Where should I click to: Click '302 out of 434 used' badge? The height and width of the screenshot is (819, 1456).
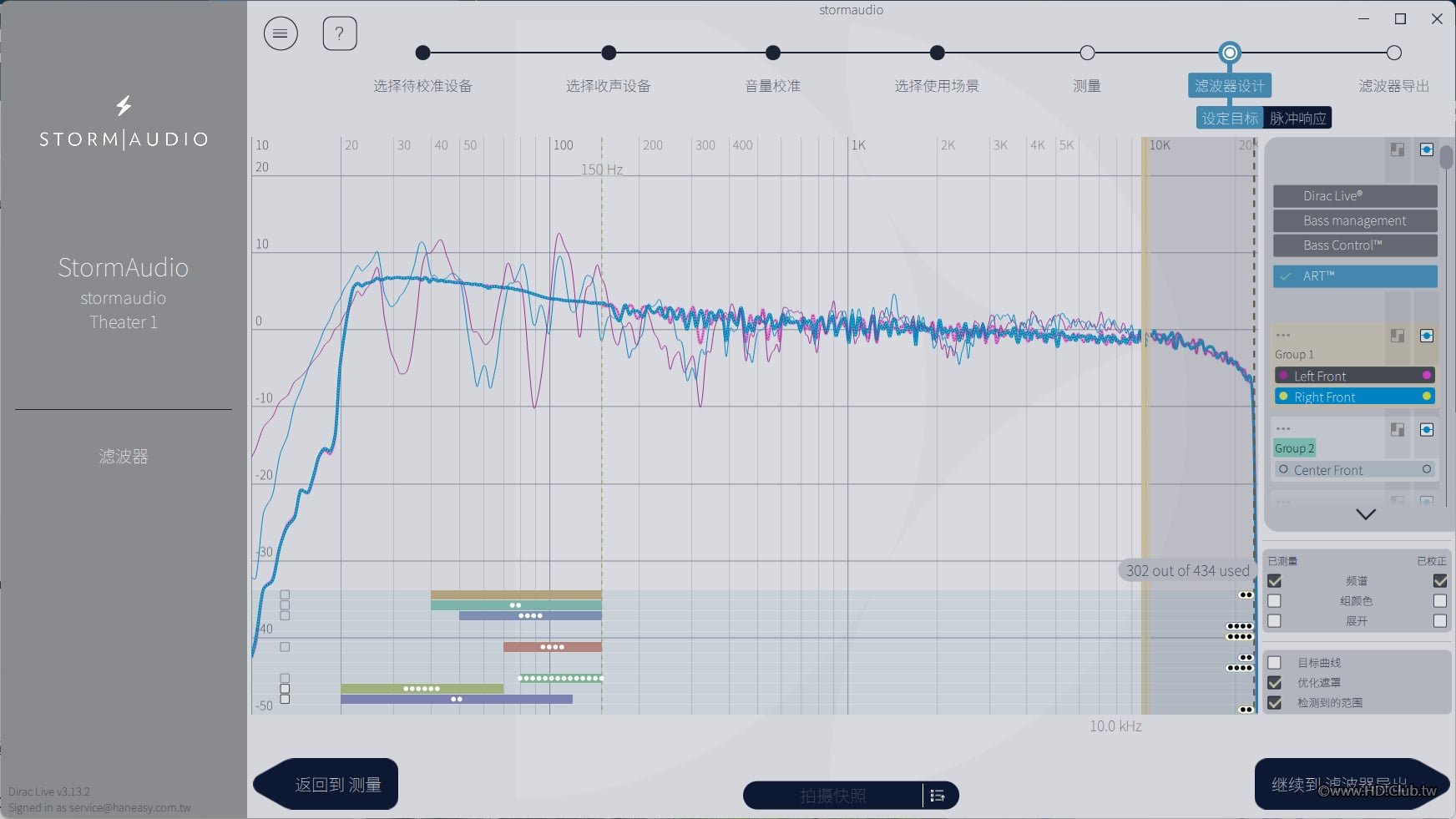pos(1187,571)
